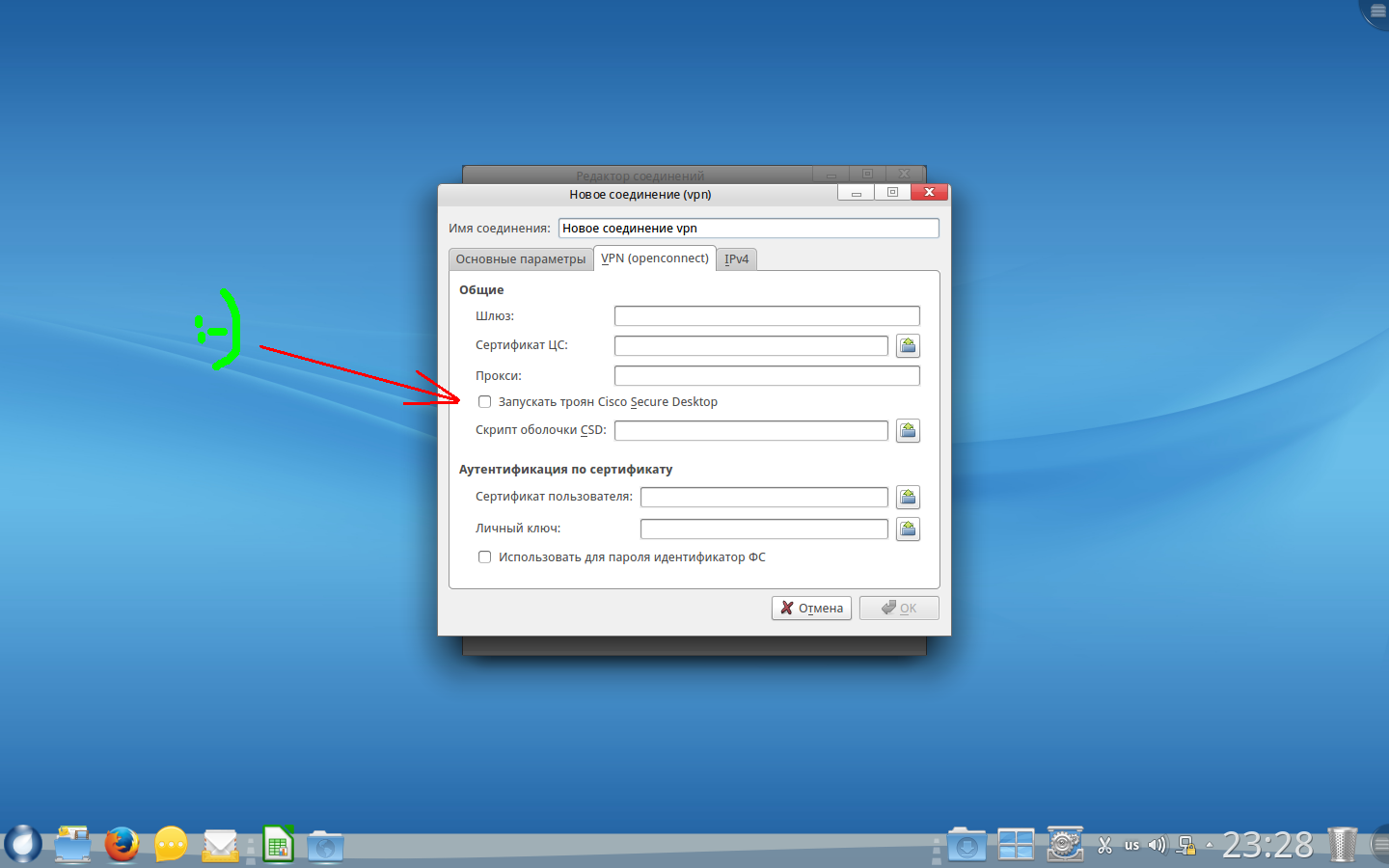Viewport: 1389px width, 868px height.
Task: Maximize the Редактор соединений window behind
Action: [x=867, y=175]
